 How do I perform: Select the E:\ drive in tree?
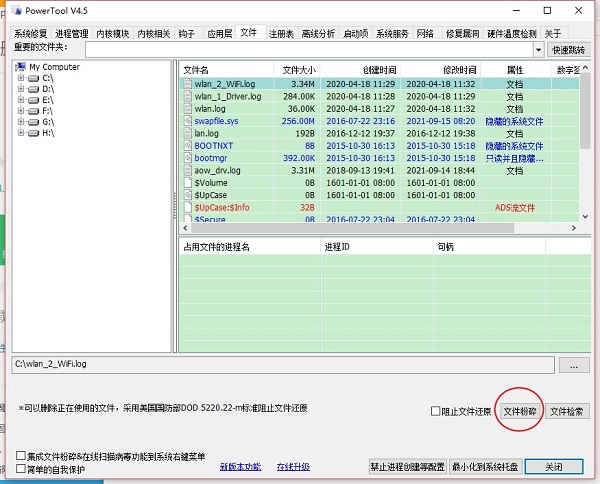point(46,100)
